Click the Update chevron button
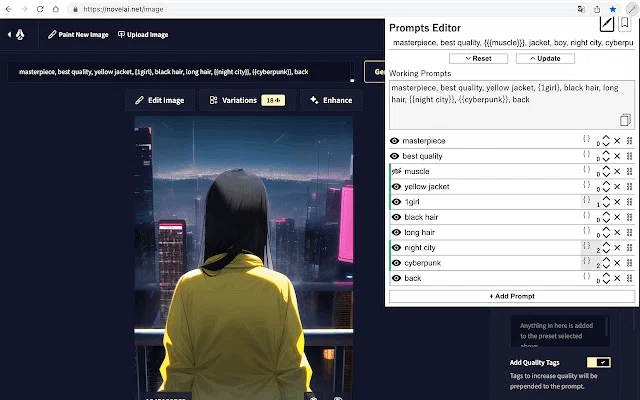 coord(545,58)
